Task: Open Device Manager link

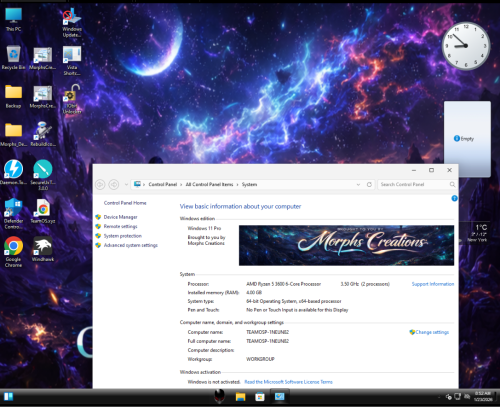Action: (x=120, y=217)
